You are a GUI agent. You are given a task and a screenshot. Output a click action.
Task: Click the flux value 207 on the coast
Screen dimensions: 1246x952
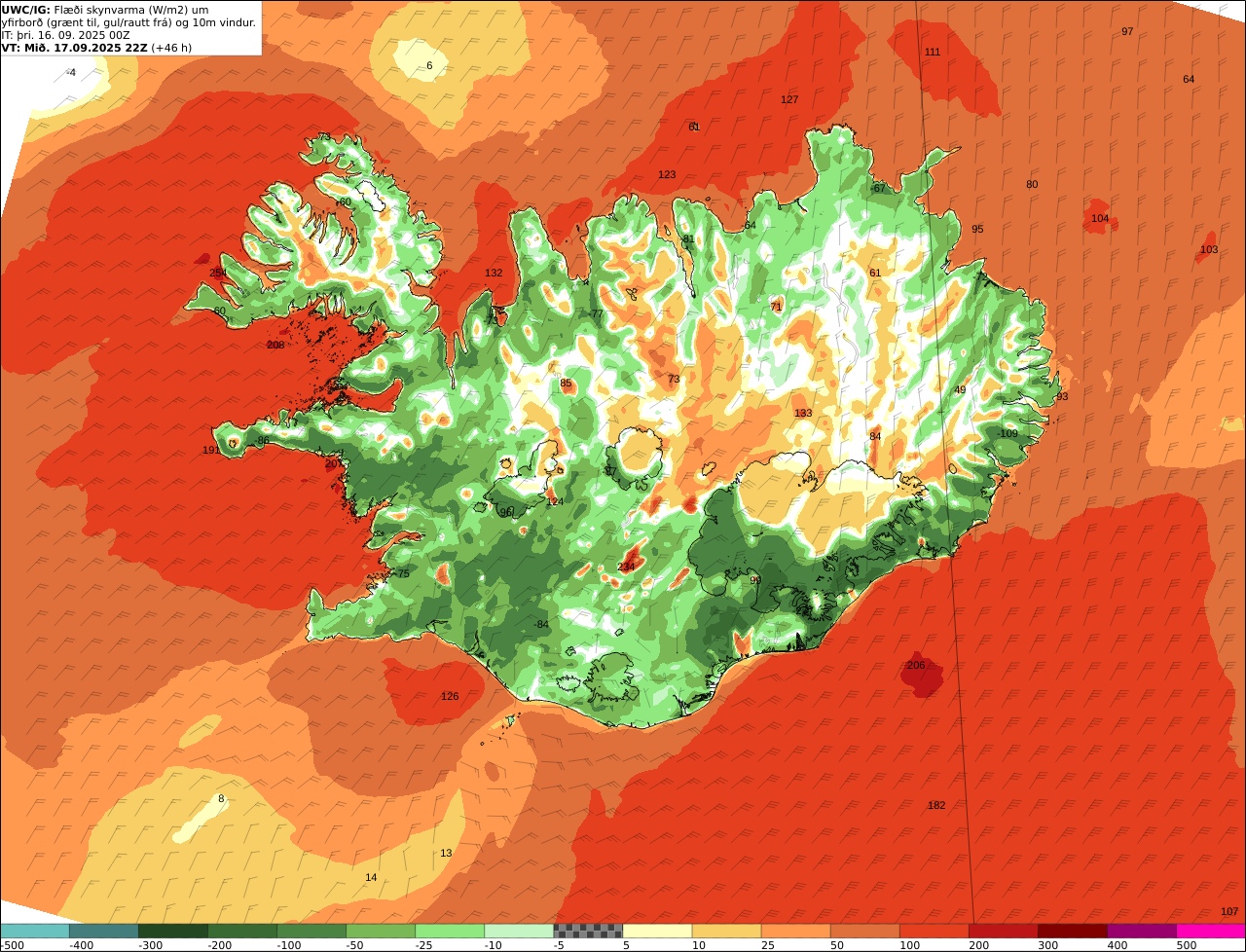(x=334, y=463)
